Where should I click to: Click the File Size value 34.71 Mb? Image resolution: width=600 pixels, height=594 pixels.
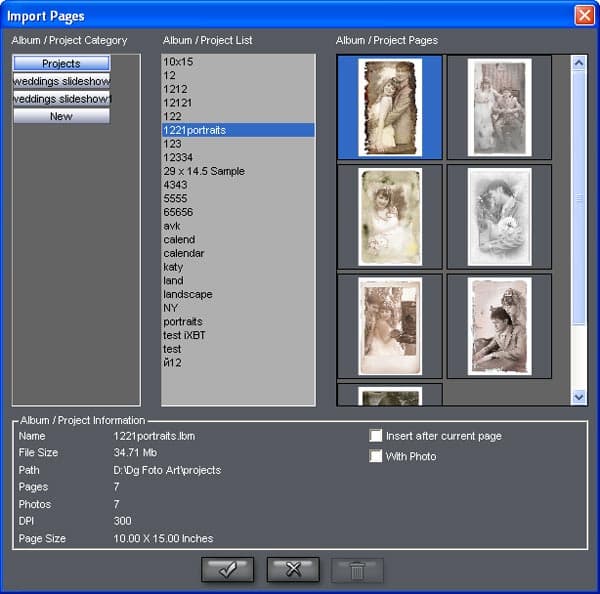(x=135, y=453)
